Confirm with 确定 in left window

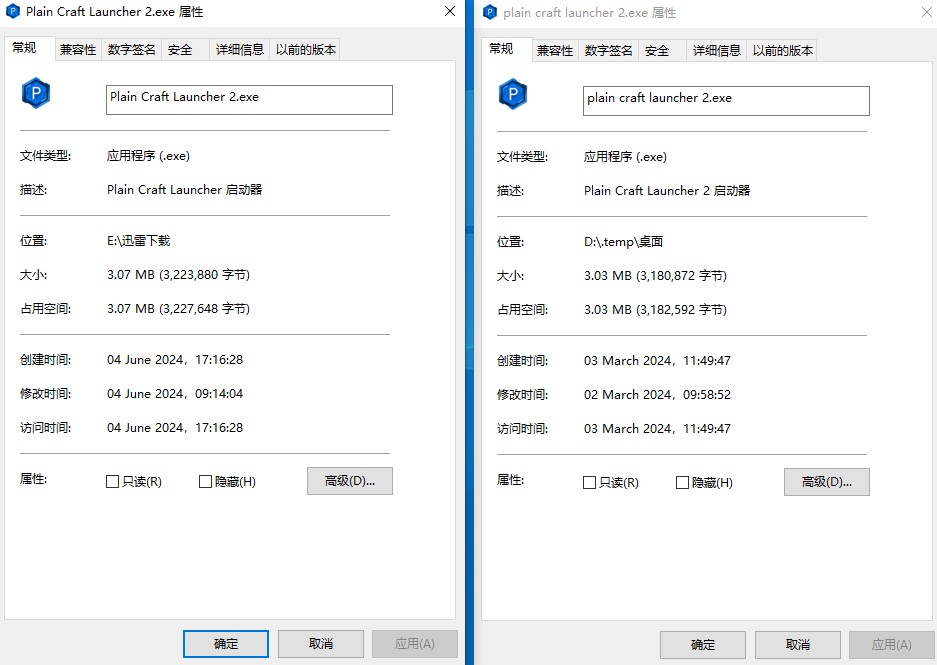pos(226,643)
